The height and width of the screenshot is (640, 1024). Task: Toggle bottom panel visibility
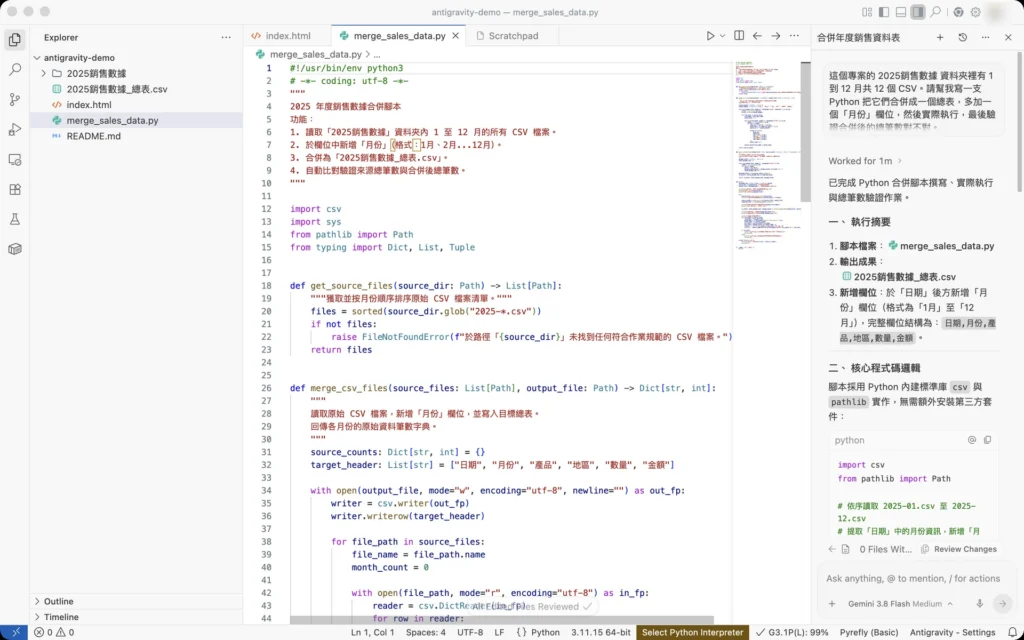[x=901, y=12]
